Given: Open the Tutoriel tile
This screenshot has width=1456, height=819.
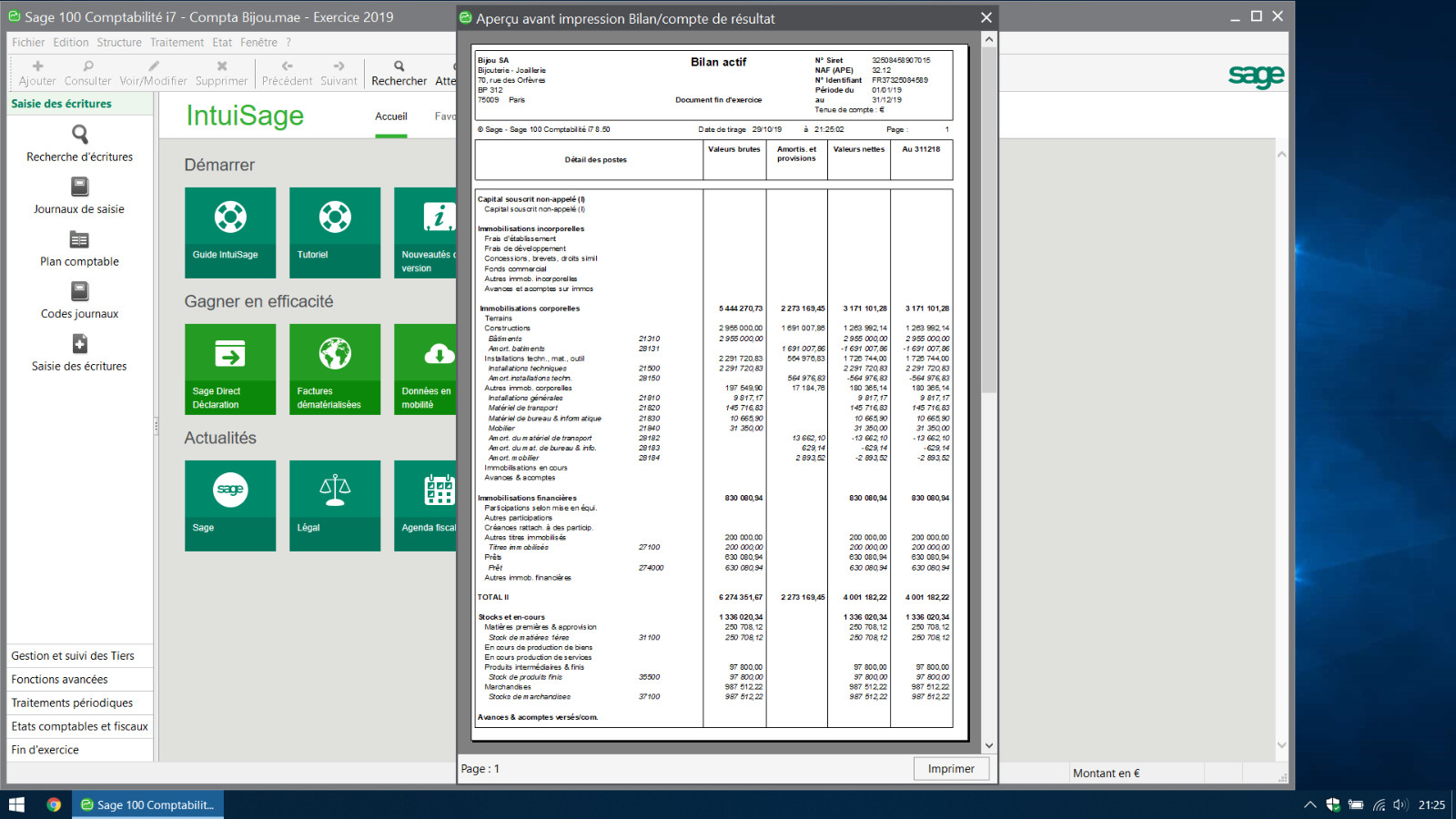Looking at the screenshot, I should click(x=335, y=232).
